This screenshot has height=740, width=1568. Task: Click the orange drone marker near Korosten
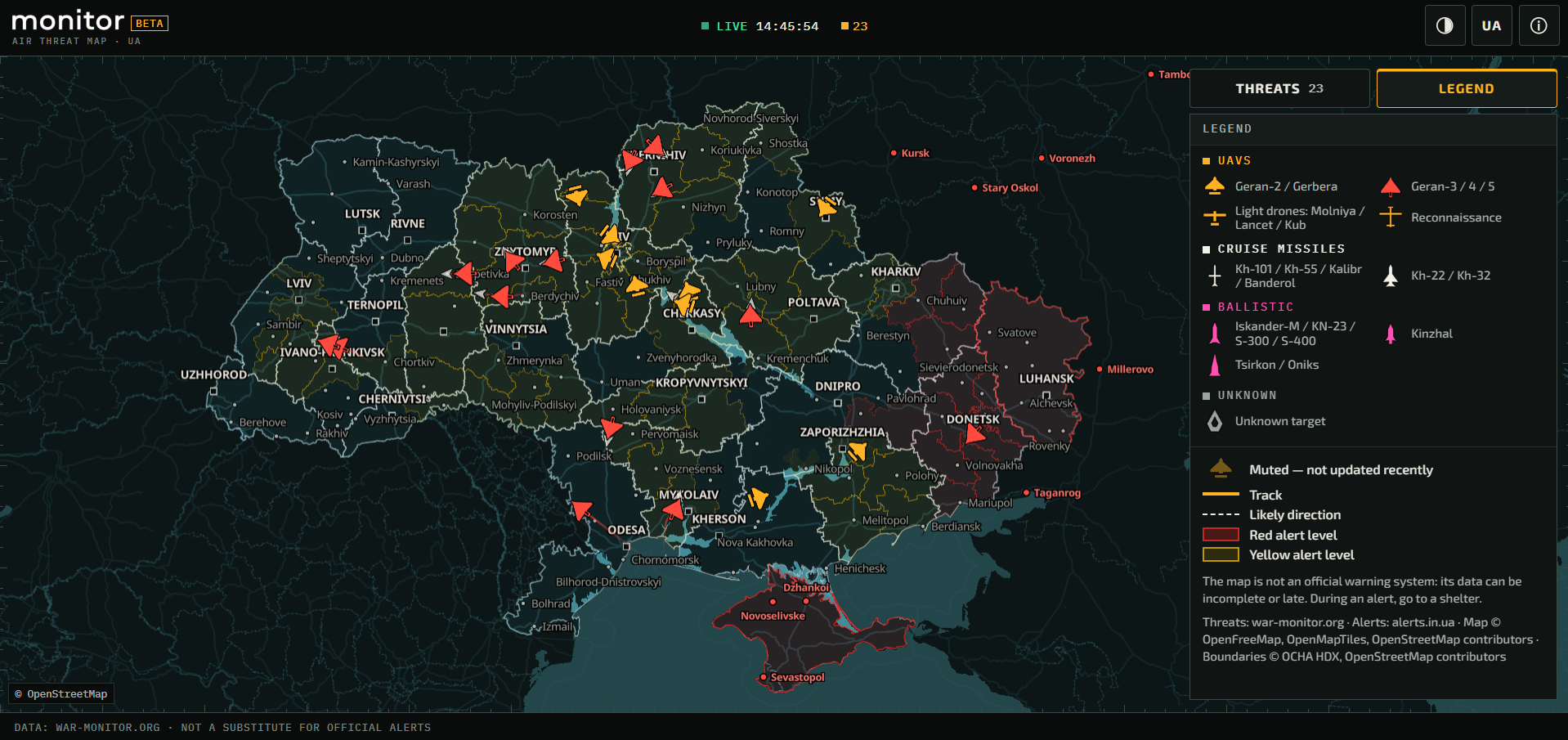click(x=576, y=195)
